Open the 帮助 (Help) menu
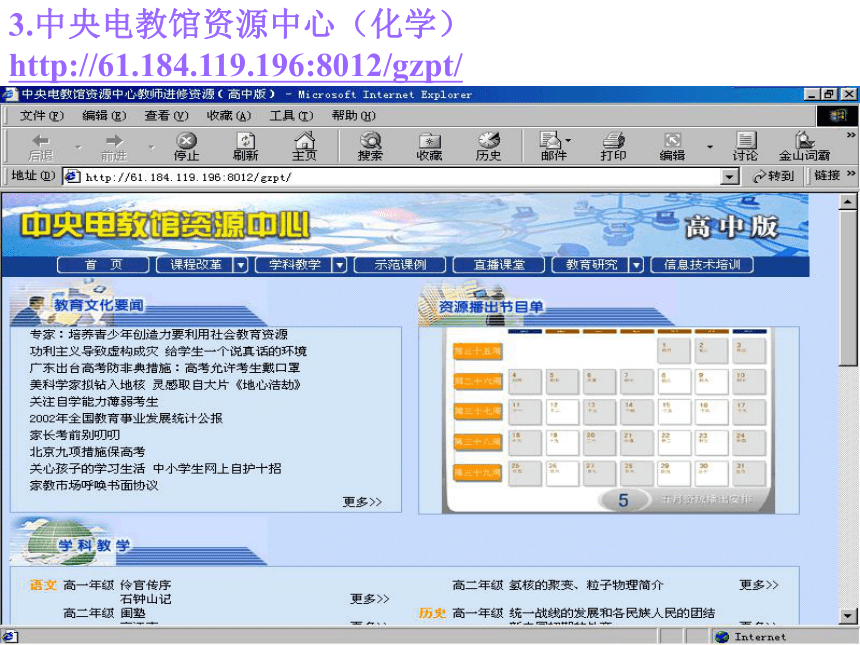 (354, 116)
